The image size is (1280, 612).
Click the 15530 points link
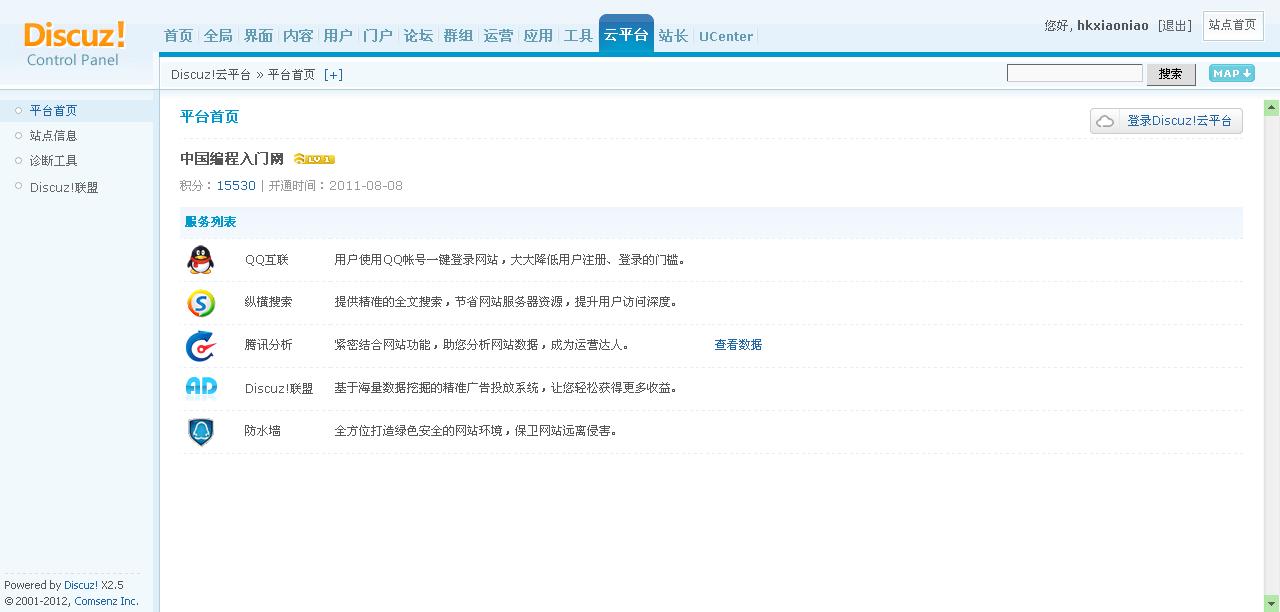pyautogui.click(x=236, y=186)
